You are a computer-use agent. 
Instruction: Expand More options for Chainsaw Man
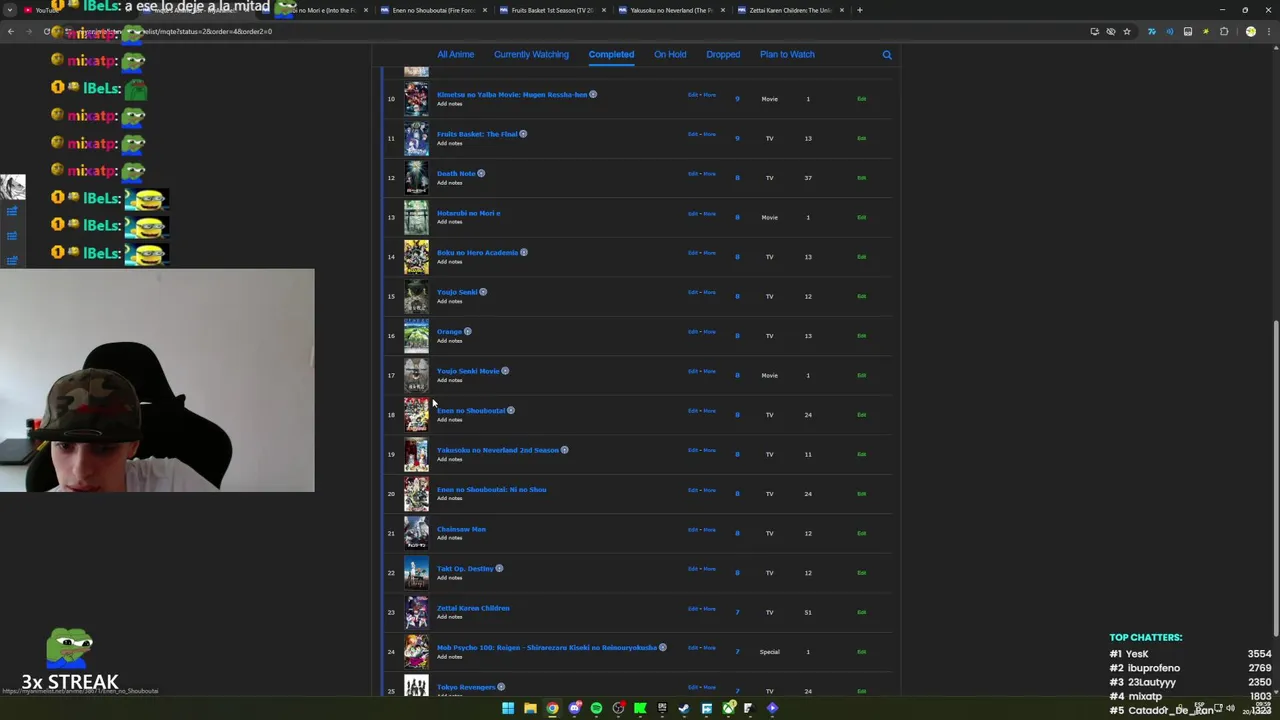coord(710,529)
